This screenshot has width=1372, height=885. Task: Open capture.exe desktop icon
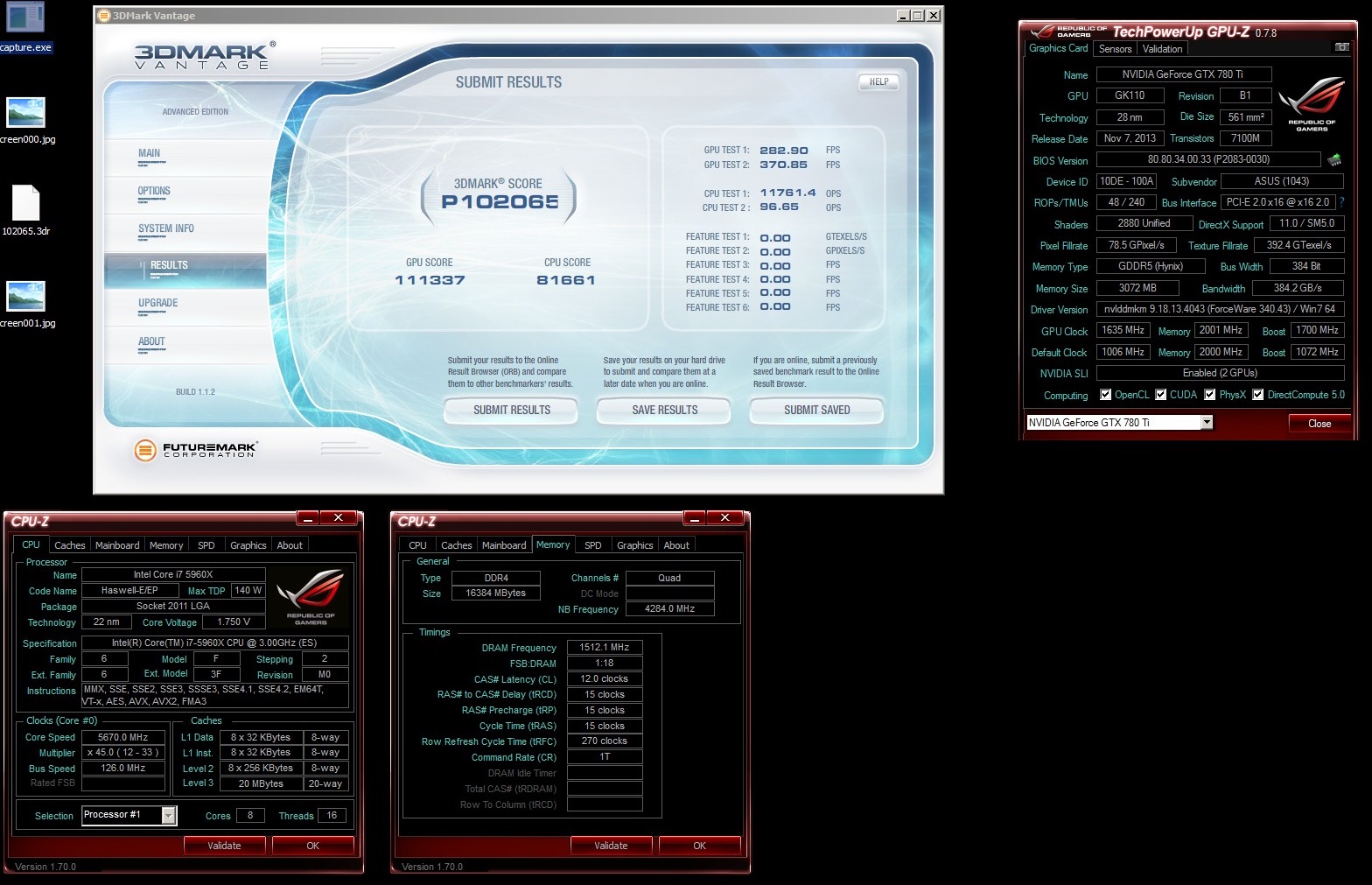[24, 26]
